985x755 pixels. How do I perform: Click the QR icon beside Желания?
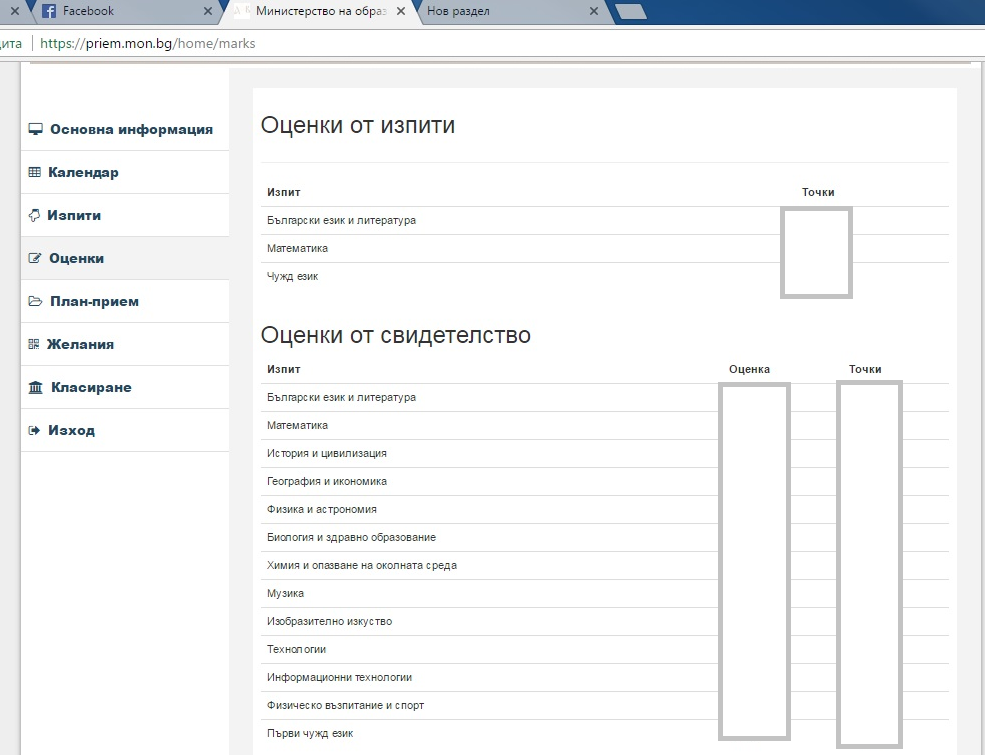click(x=34, y=344)
